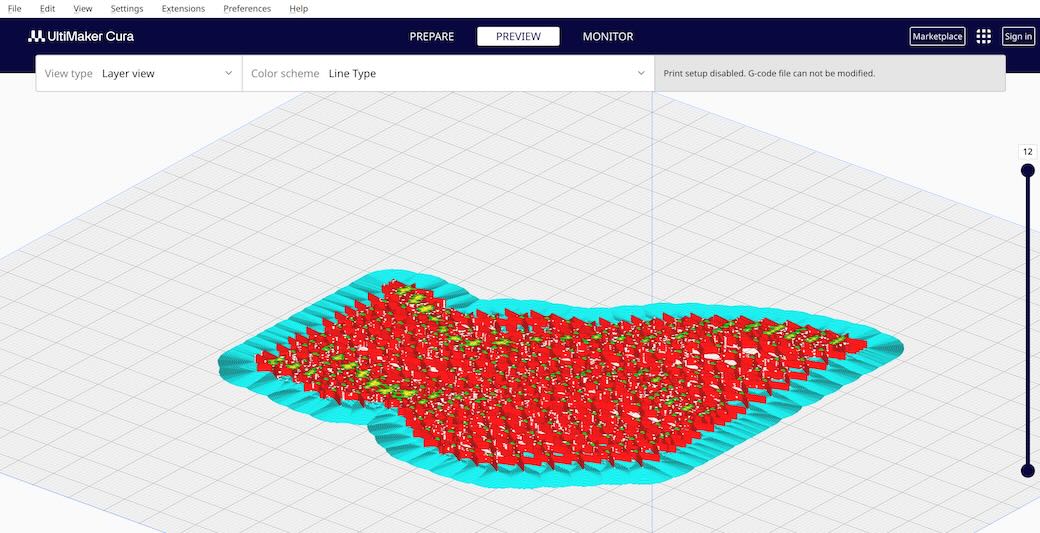
Task: Open the Help menu
Action: pos(298,9)
